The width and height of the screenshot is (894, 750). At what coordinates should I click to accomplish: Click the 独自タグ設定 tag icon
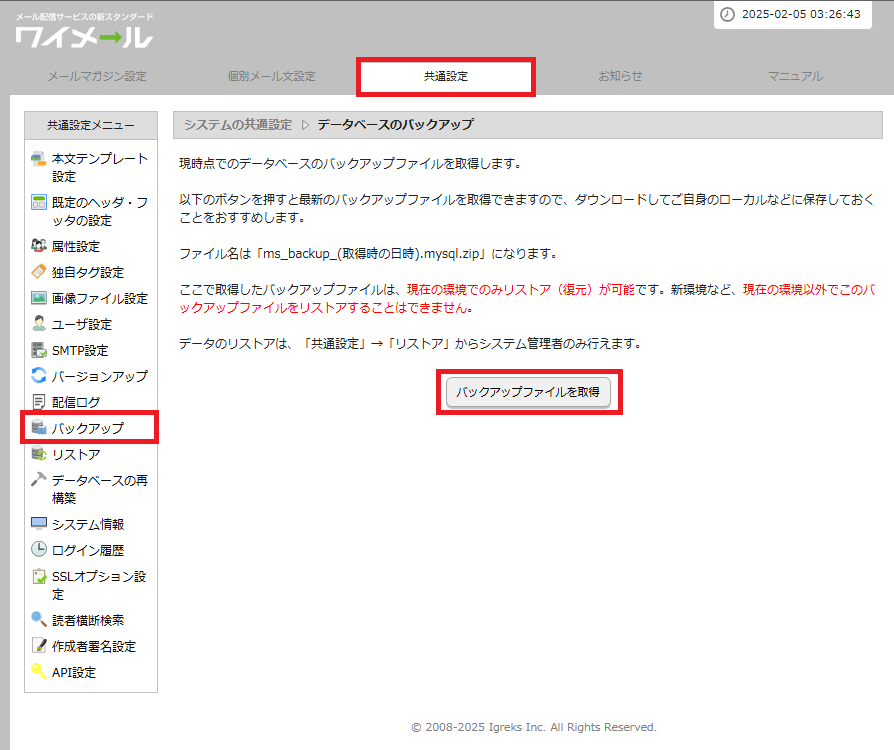(38, 271)
